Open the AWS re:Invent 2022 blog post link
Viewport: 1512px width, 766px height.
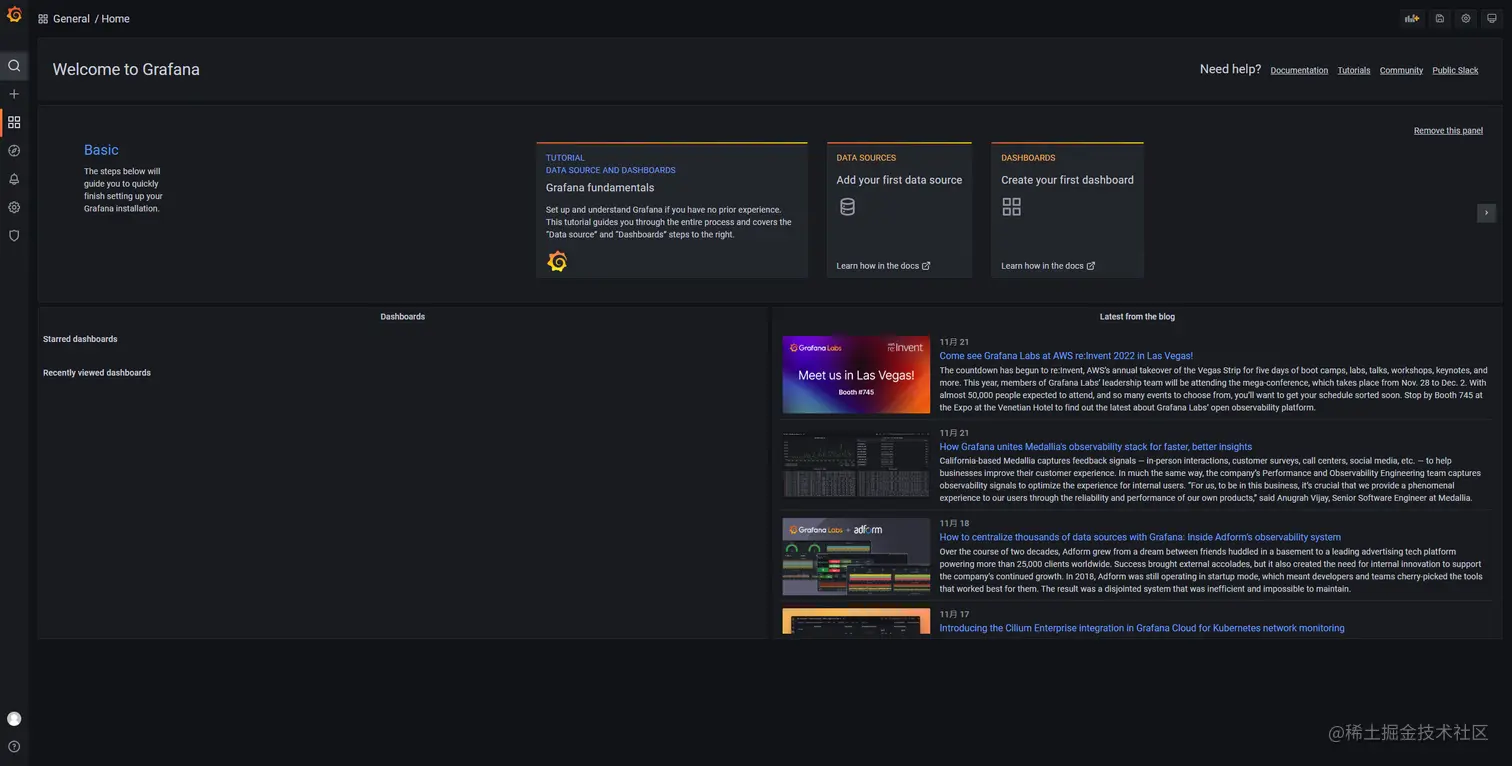coord(1066,356)
